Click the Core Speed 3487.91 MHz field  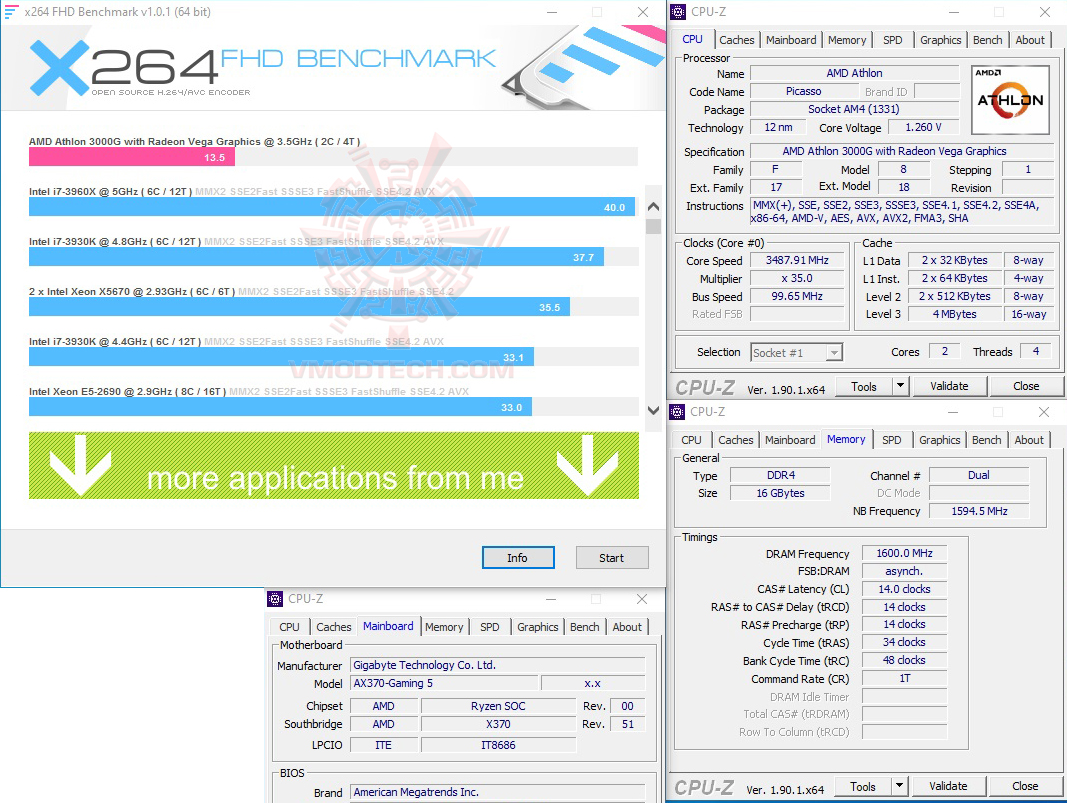tap(797, 260)
